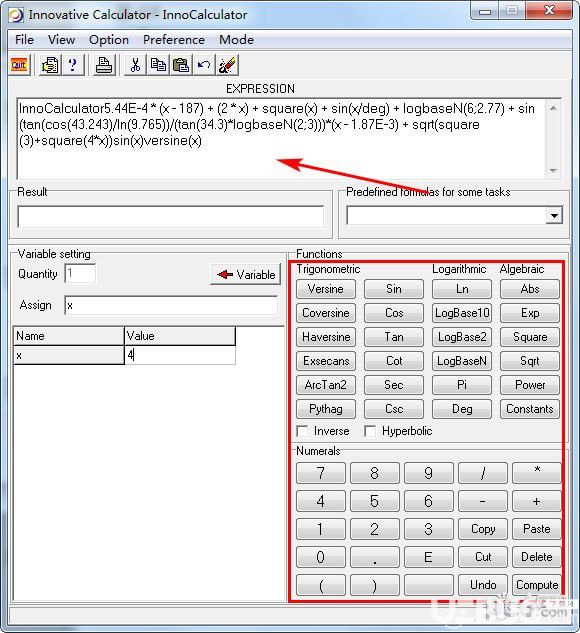Open the File menu

tap(24, 40)
